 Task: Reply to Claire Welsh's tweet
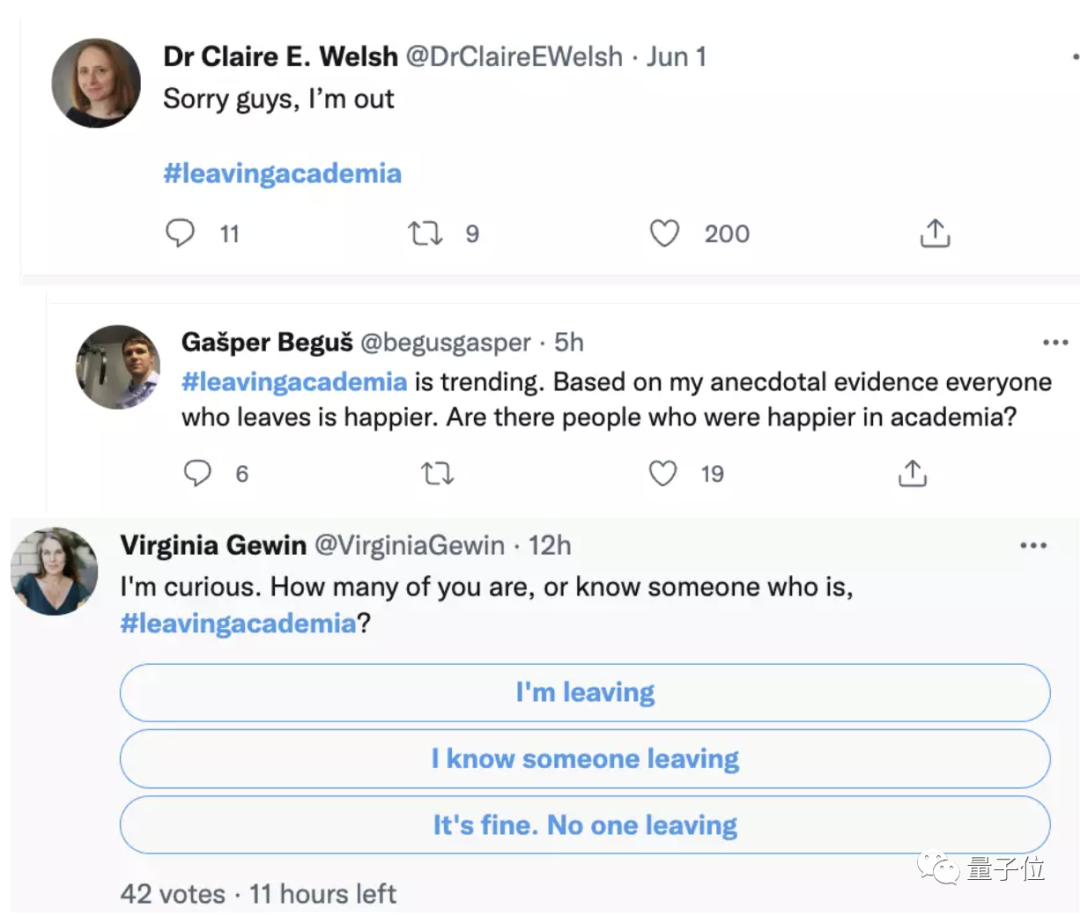point(180,234)
